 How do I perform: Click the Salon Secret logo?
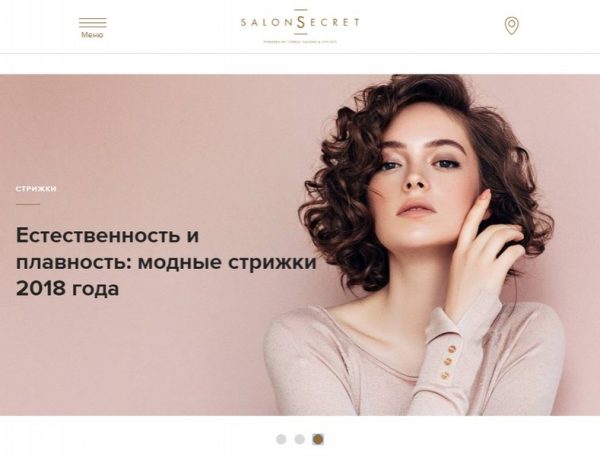300,26
